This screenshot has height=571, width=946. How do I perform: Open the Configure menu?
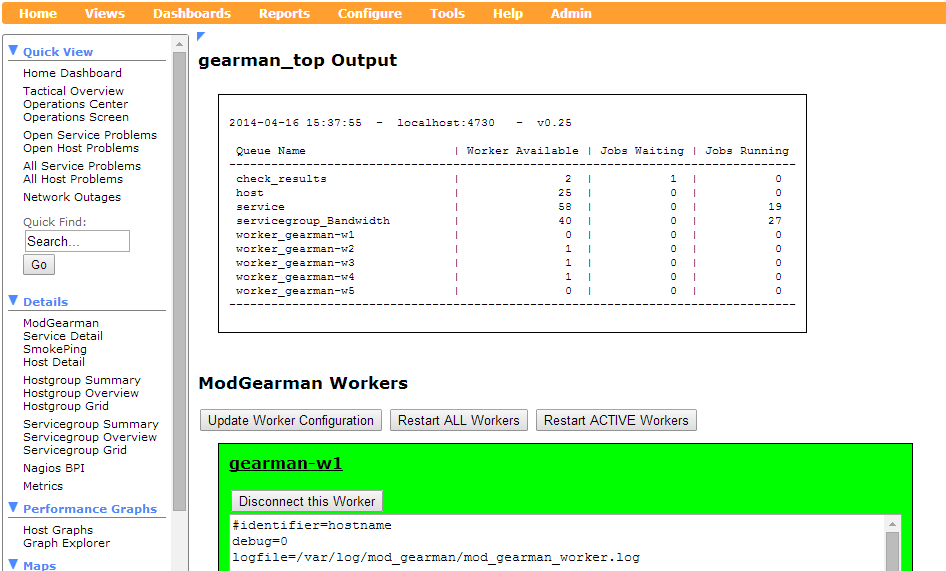point(369,13)
